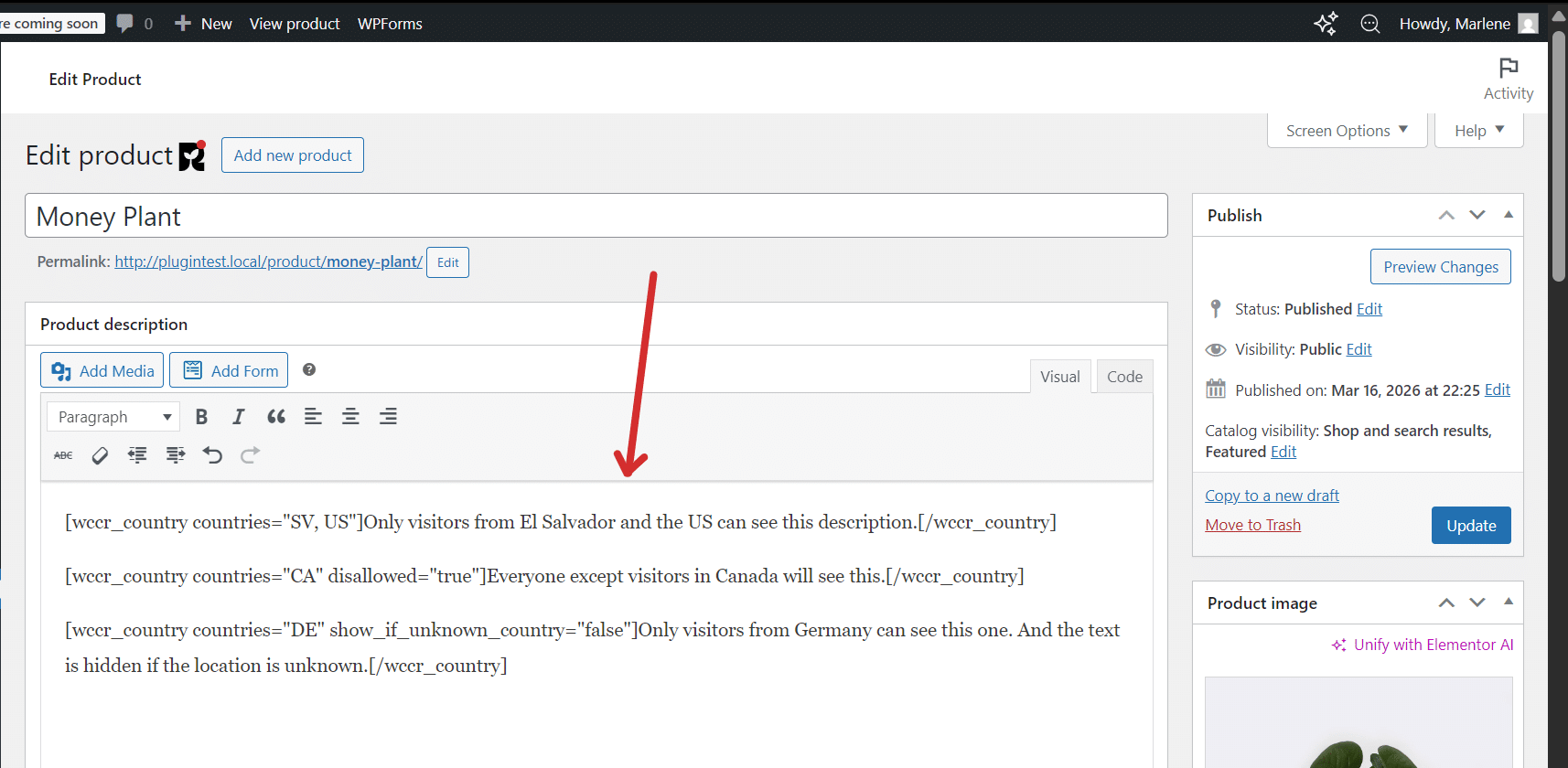Apply italic formatting in the toolbar
This screenshot has width=1568, height=768.
click(239, 417)
